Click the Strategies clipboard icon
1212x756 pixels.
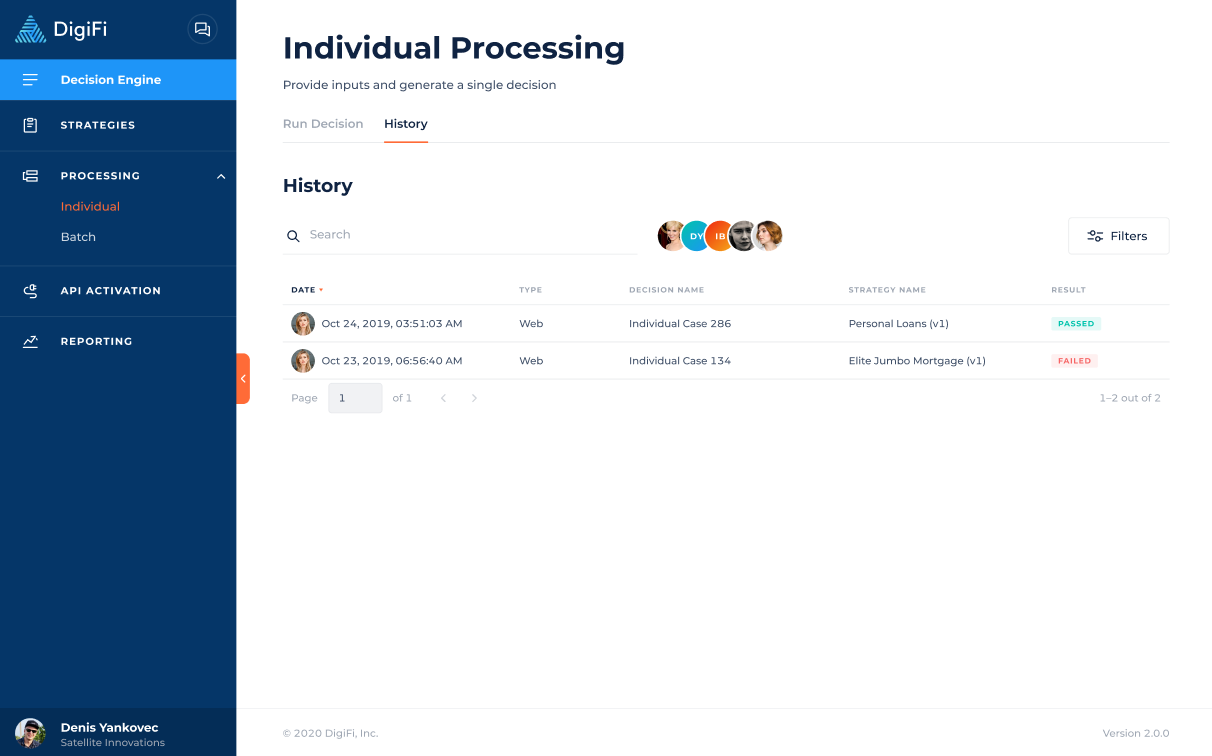(x=30, y=125)
